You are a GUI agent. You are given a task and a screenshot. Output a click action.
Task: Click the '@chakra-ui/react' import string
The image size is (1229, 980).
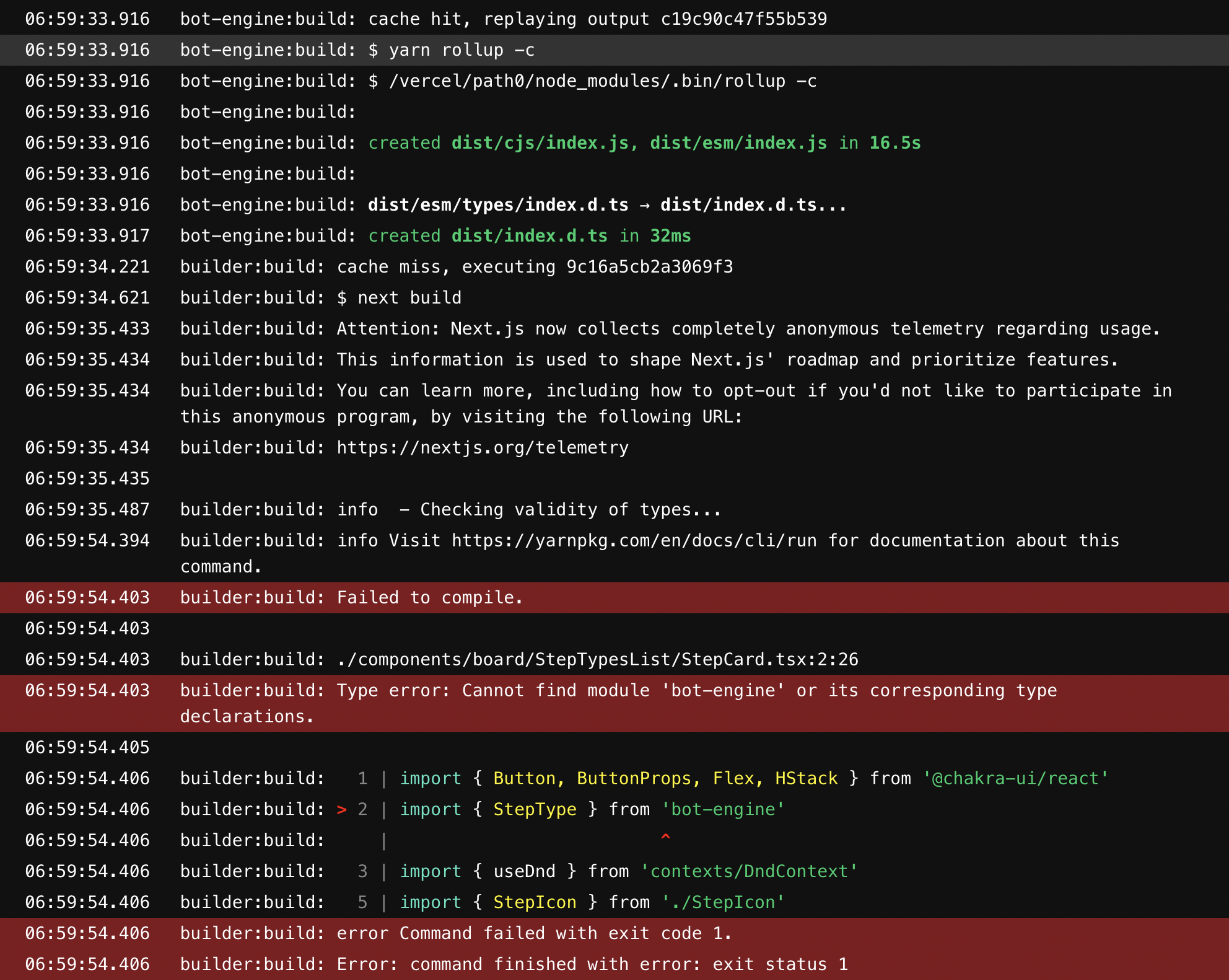pyautogui.click(x=1015, y=779)
